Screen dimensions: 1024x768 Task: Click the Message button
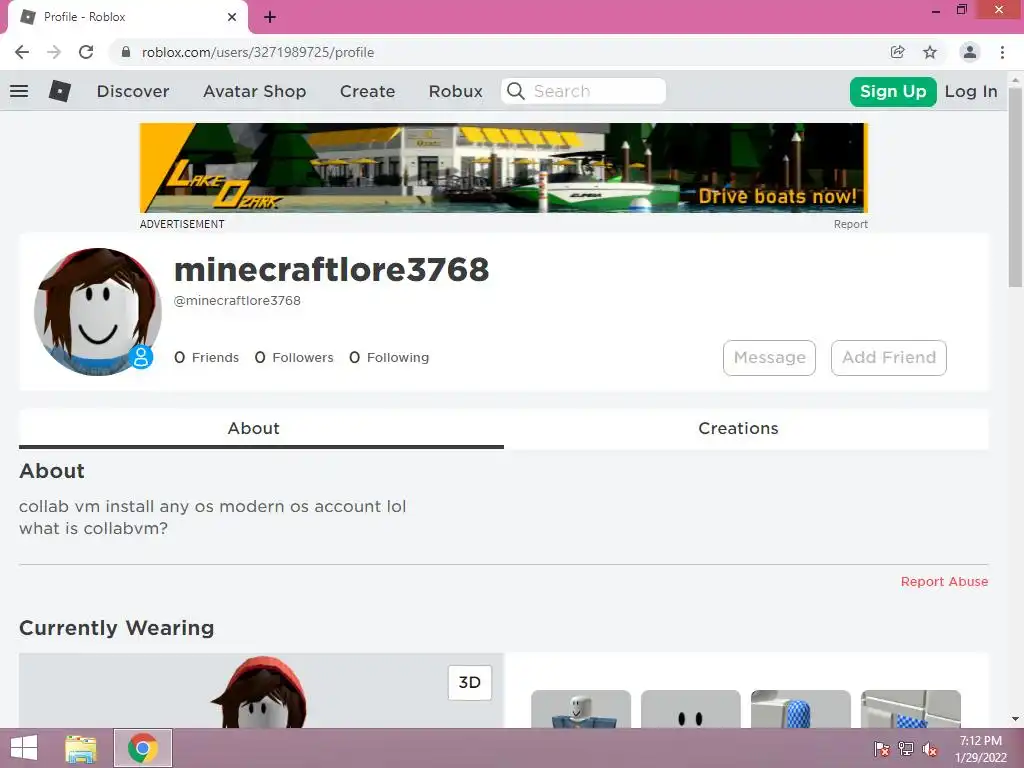(x=769, y=358)
